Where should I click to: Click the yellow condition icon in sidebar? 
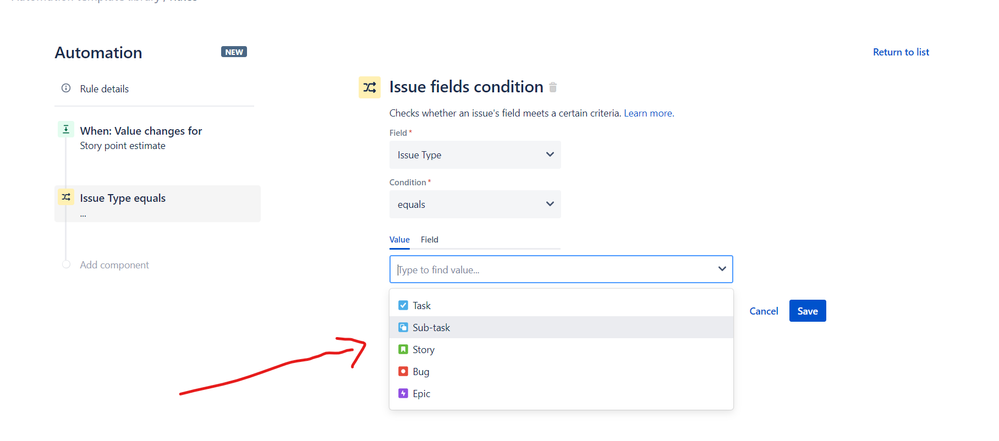point(66,198)
